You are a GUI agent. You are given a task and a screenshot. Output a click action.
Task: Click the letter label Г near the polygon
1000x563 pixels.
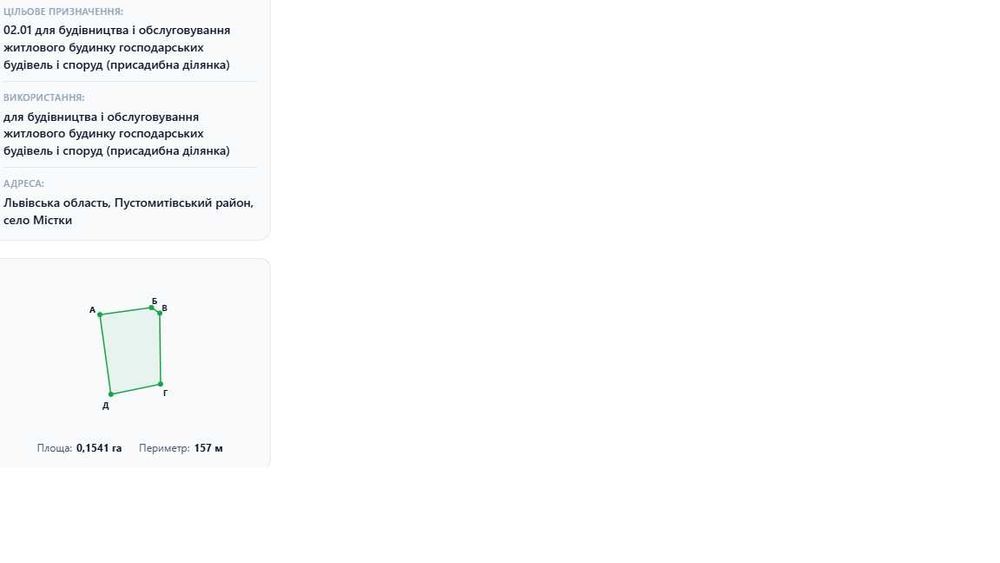(x=165, y=393)
